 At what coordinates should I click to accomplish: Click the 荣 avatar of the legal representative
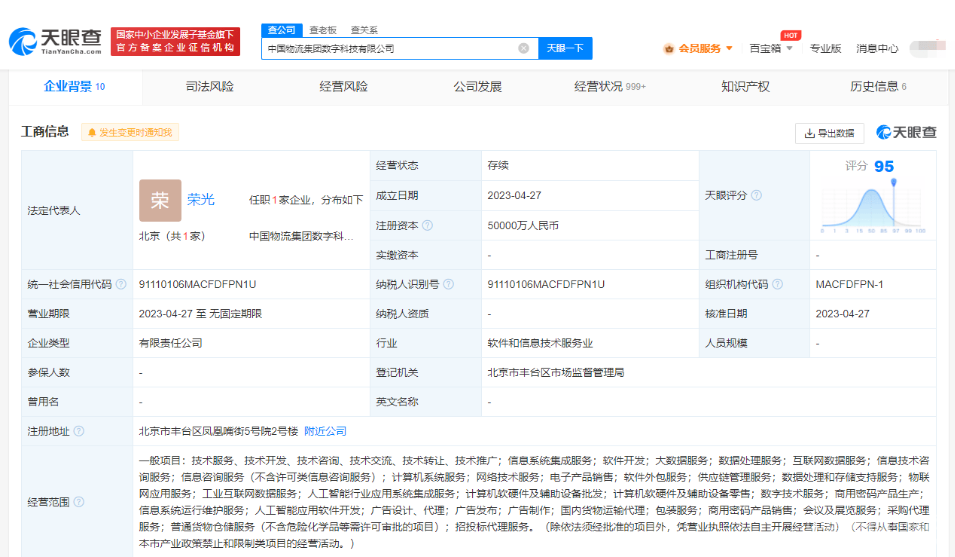[x=160, y=200]
